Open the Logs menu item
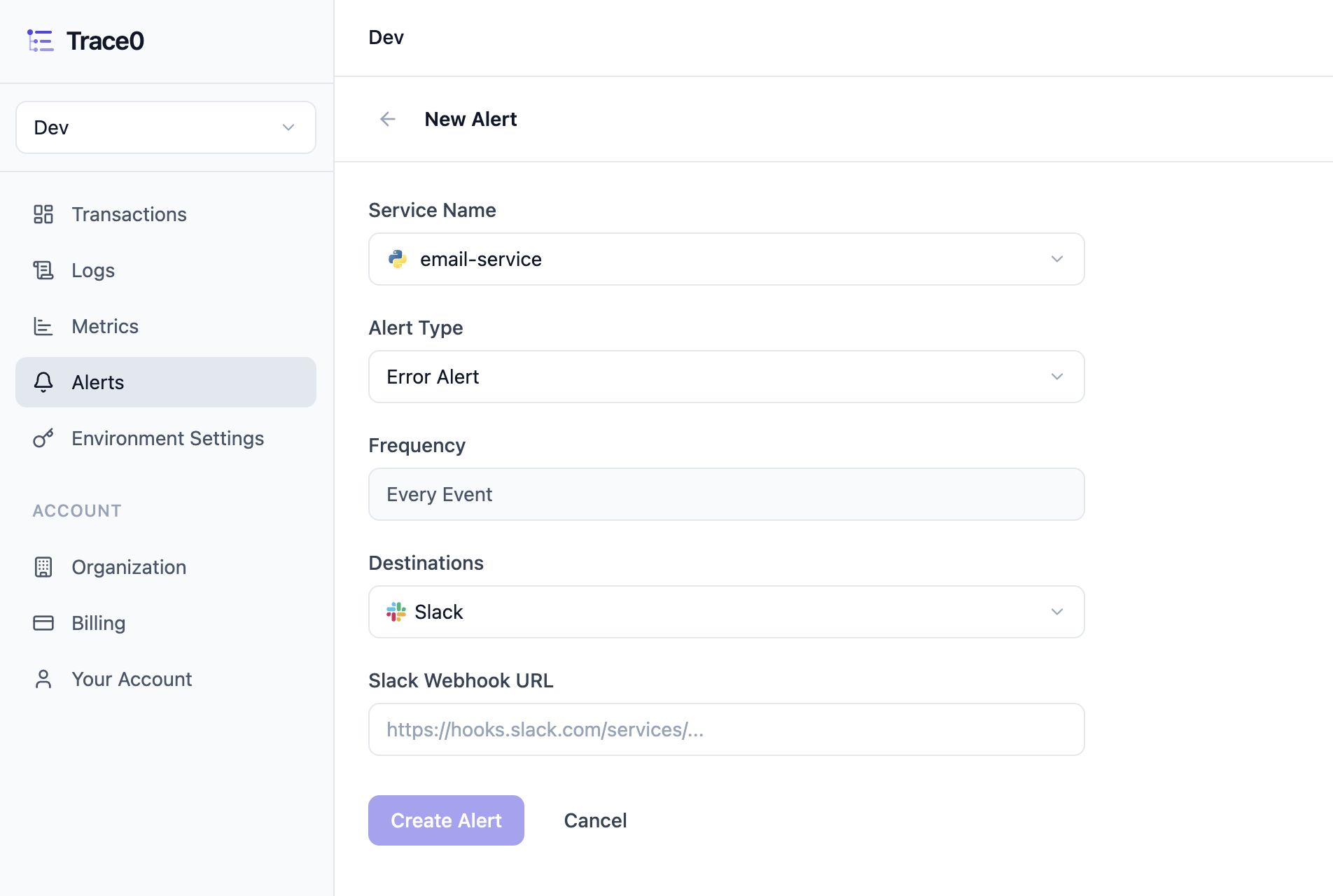The height and width of the screenshot is (896, 1333). pos(166,270)
